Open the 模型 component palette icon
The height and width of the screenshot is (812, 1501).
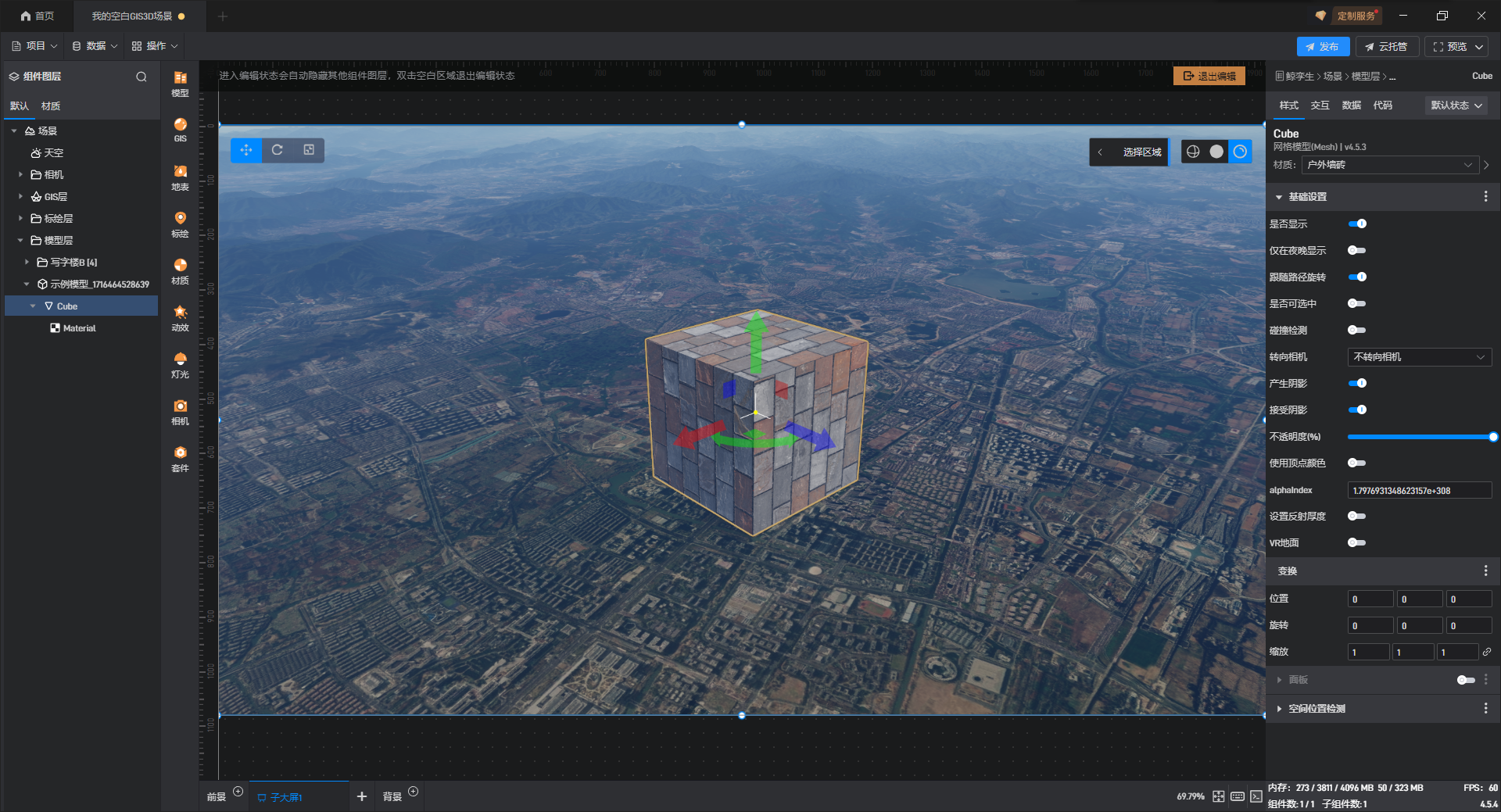click(180, 83)
